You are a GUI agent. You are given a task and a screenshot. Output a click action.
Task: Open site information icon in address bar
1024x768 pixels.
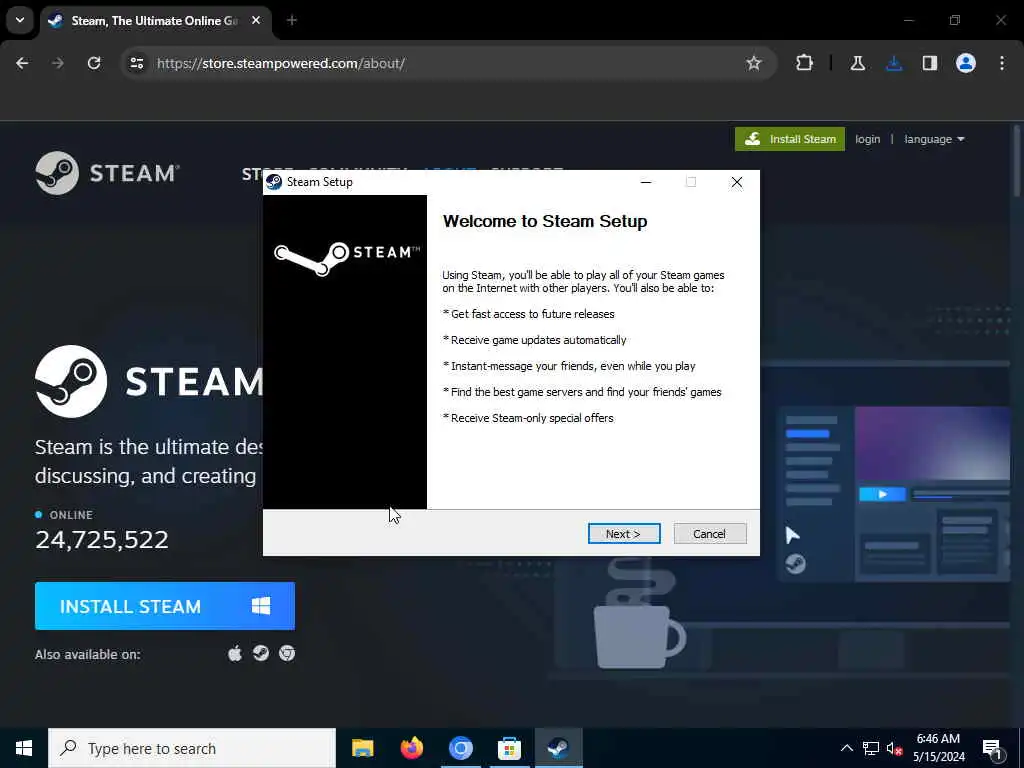136,63
